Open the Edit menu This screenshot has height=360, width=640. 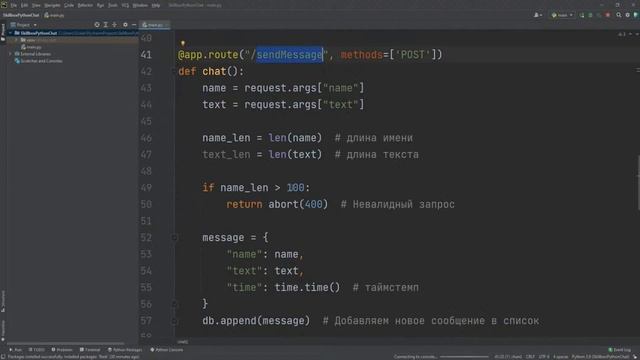pyautogui.click(x=24, y=5)
